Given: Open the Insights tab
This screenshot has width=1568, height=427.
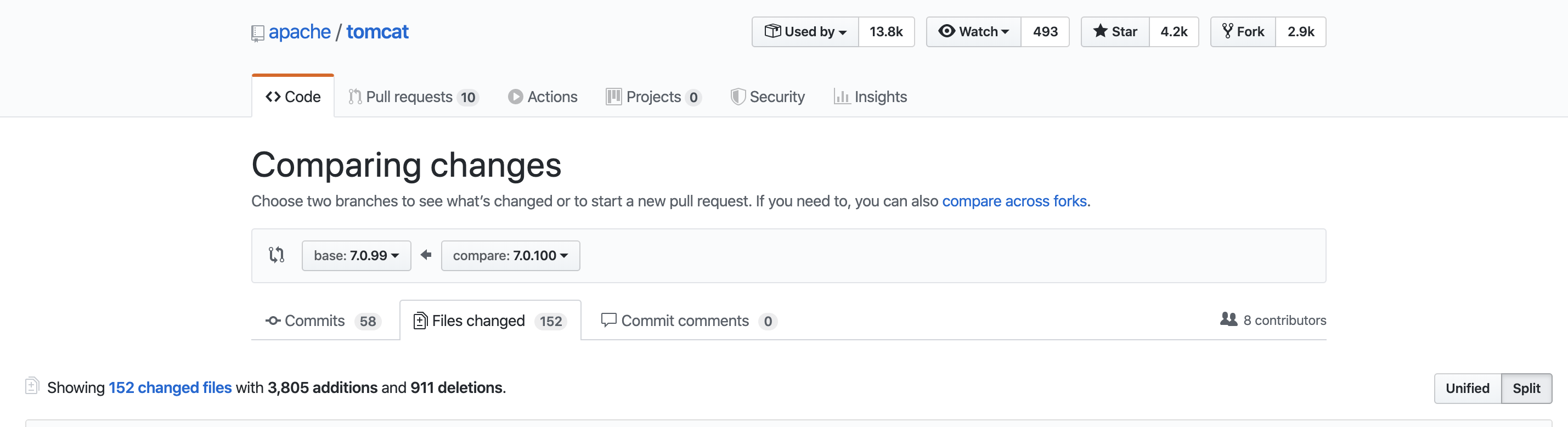Looking at the screenshot, I should click(870, 97).
